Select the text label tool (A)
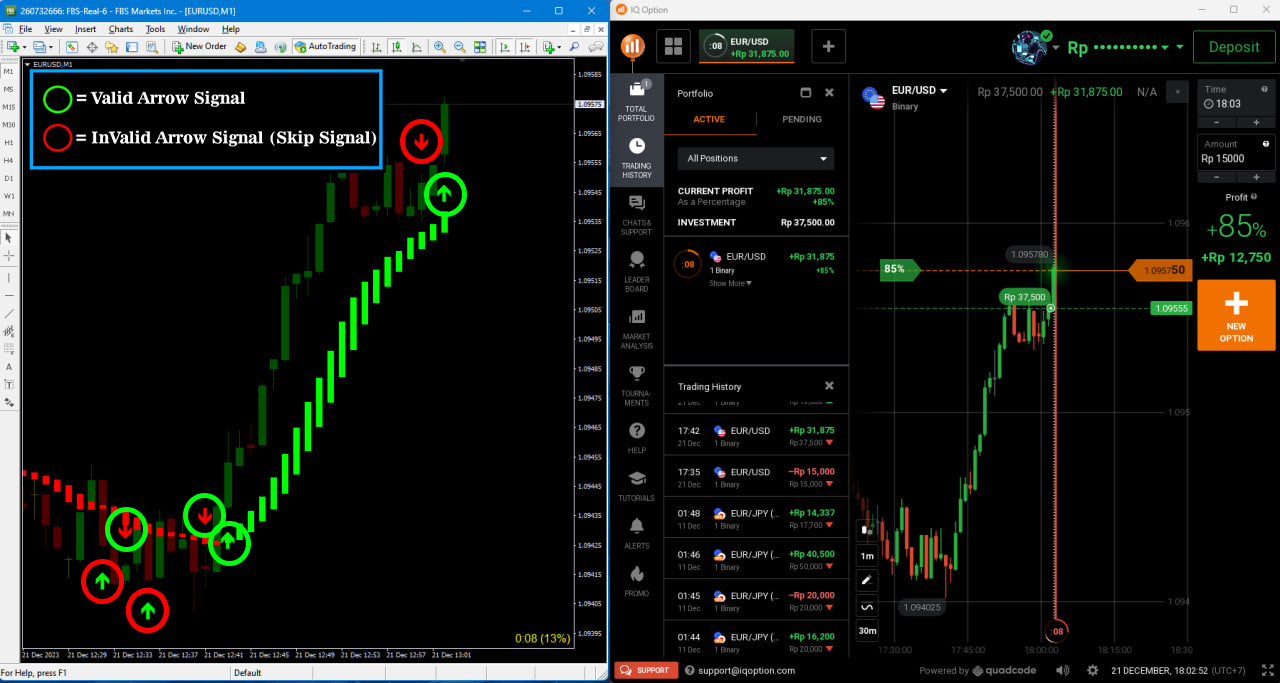The image size is (1280, 683). [9, 366]
